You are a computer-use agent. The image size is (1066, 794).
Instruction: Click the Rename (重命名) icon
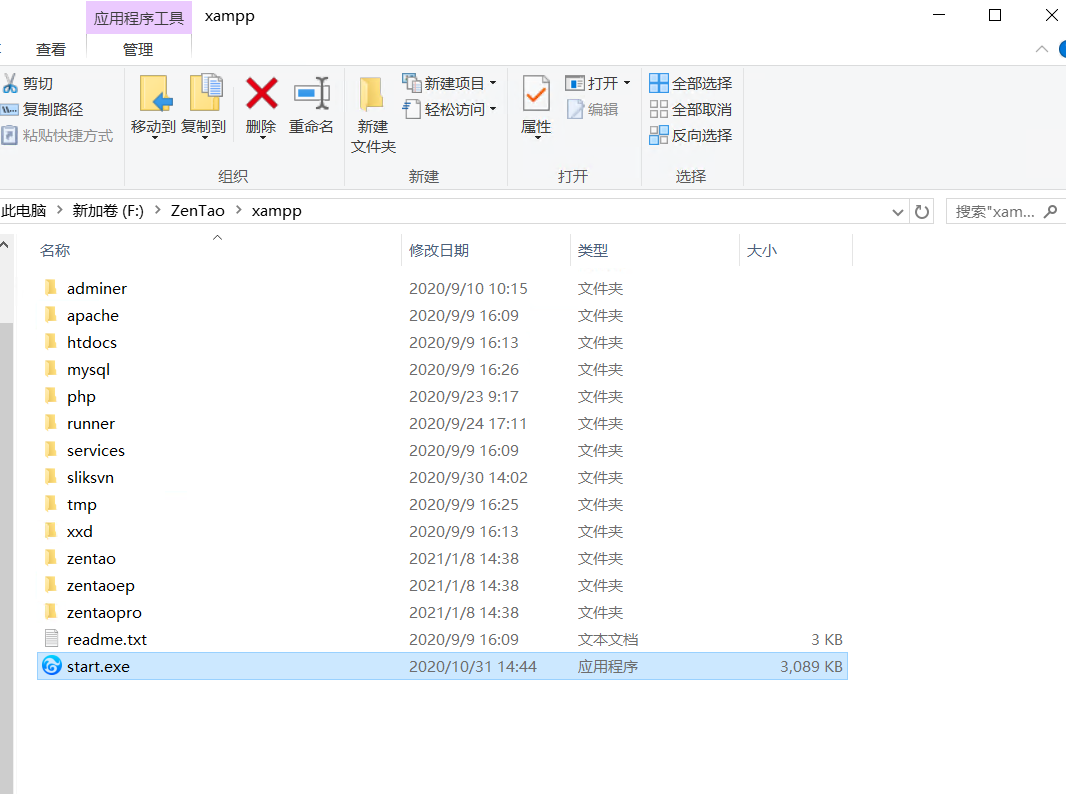pyautogui.click(x=311, y=94)
